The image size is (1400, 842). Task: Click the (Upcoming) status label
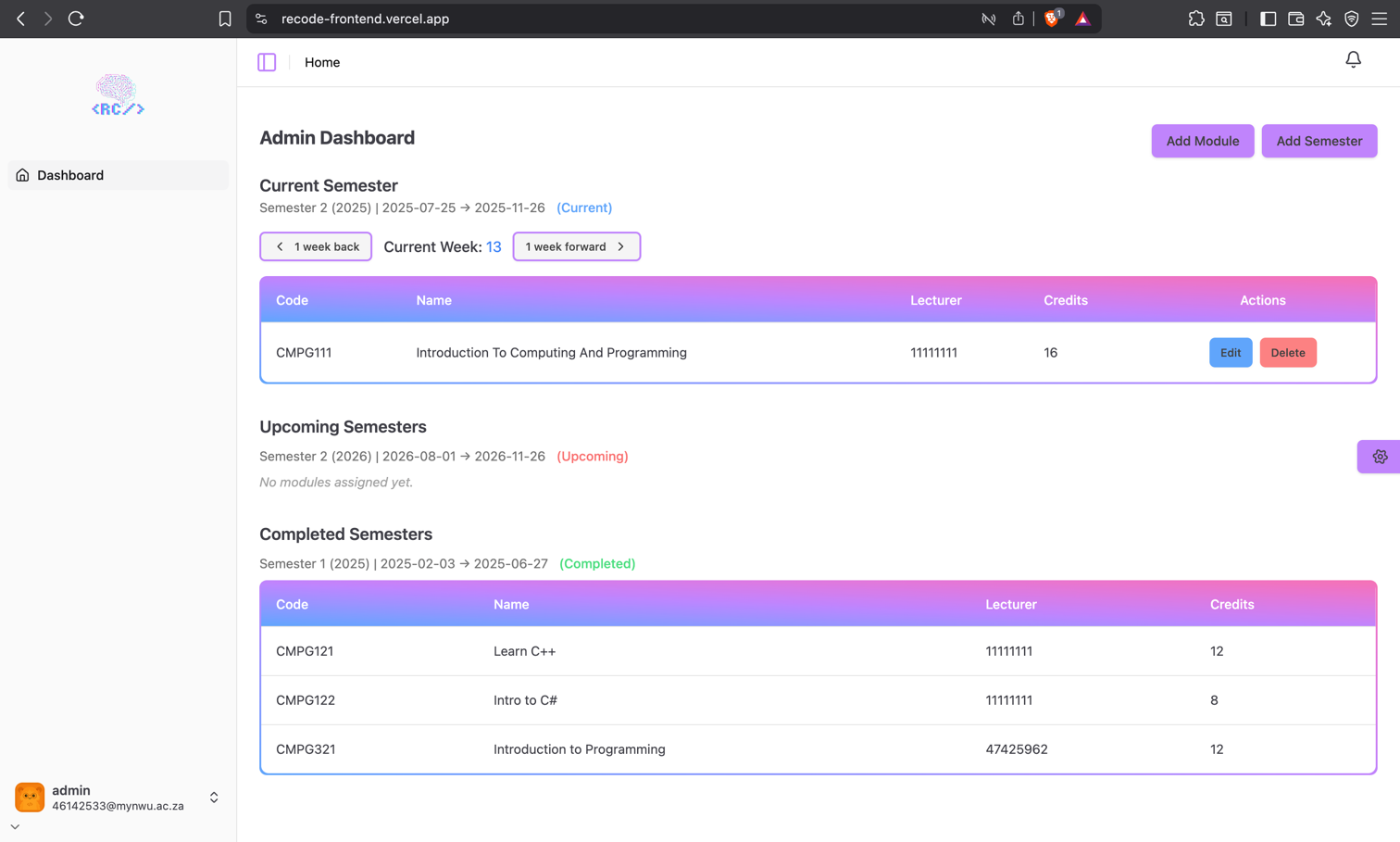[x=593, y=456]
